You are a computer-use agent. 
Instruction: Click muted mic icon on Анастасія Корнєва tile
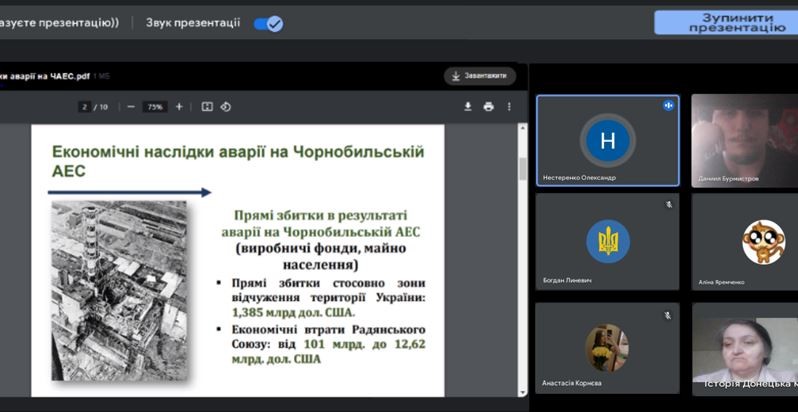(x=668, y=315)
